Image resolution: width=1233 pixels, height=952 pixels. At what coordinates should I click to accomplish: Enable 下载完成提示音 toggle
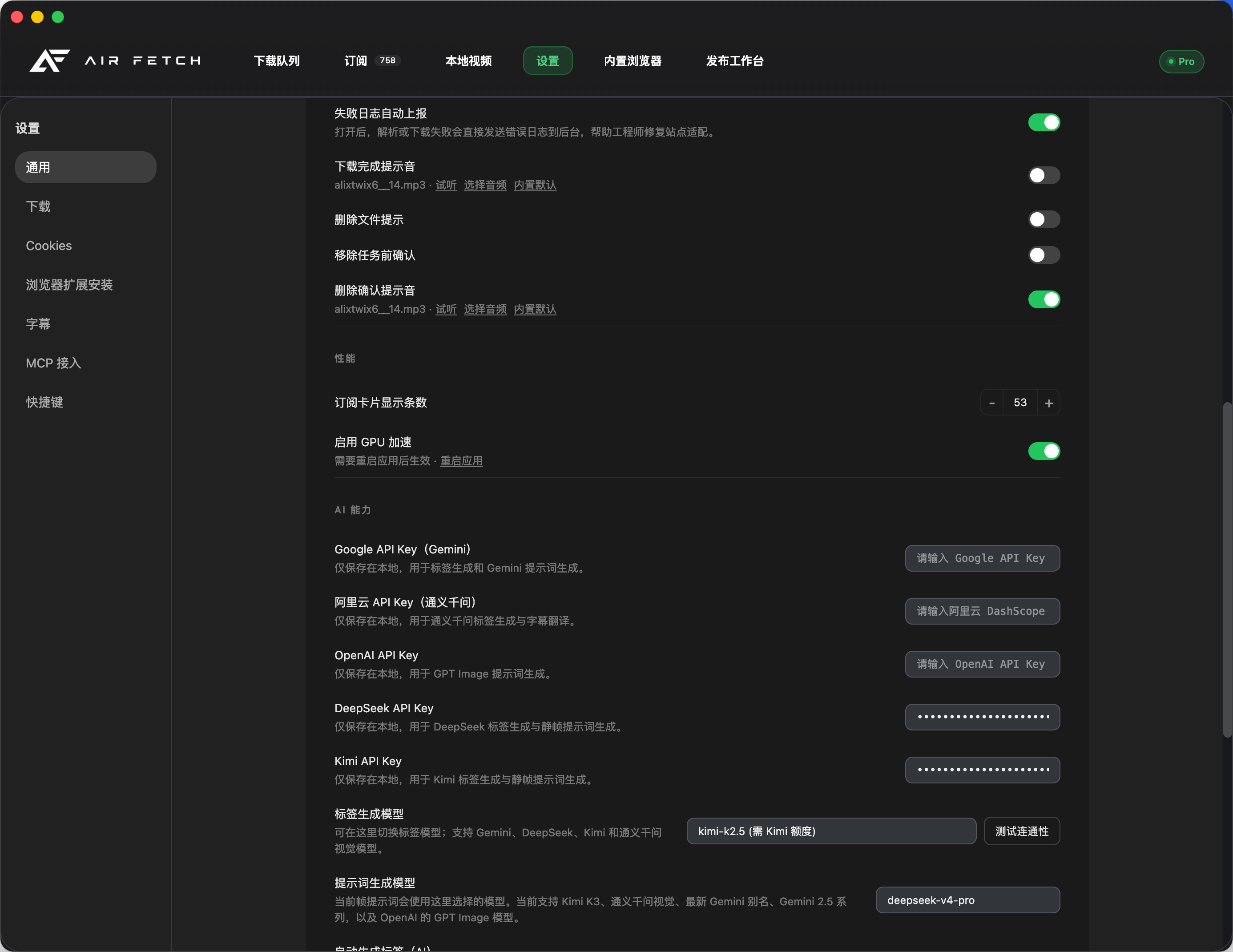point(1044,175)
